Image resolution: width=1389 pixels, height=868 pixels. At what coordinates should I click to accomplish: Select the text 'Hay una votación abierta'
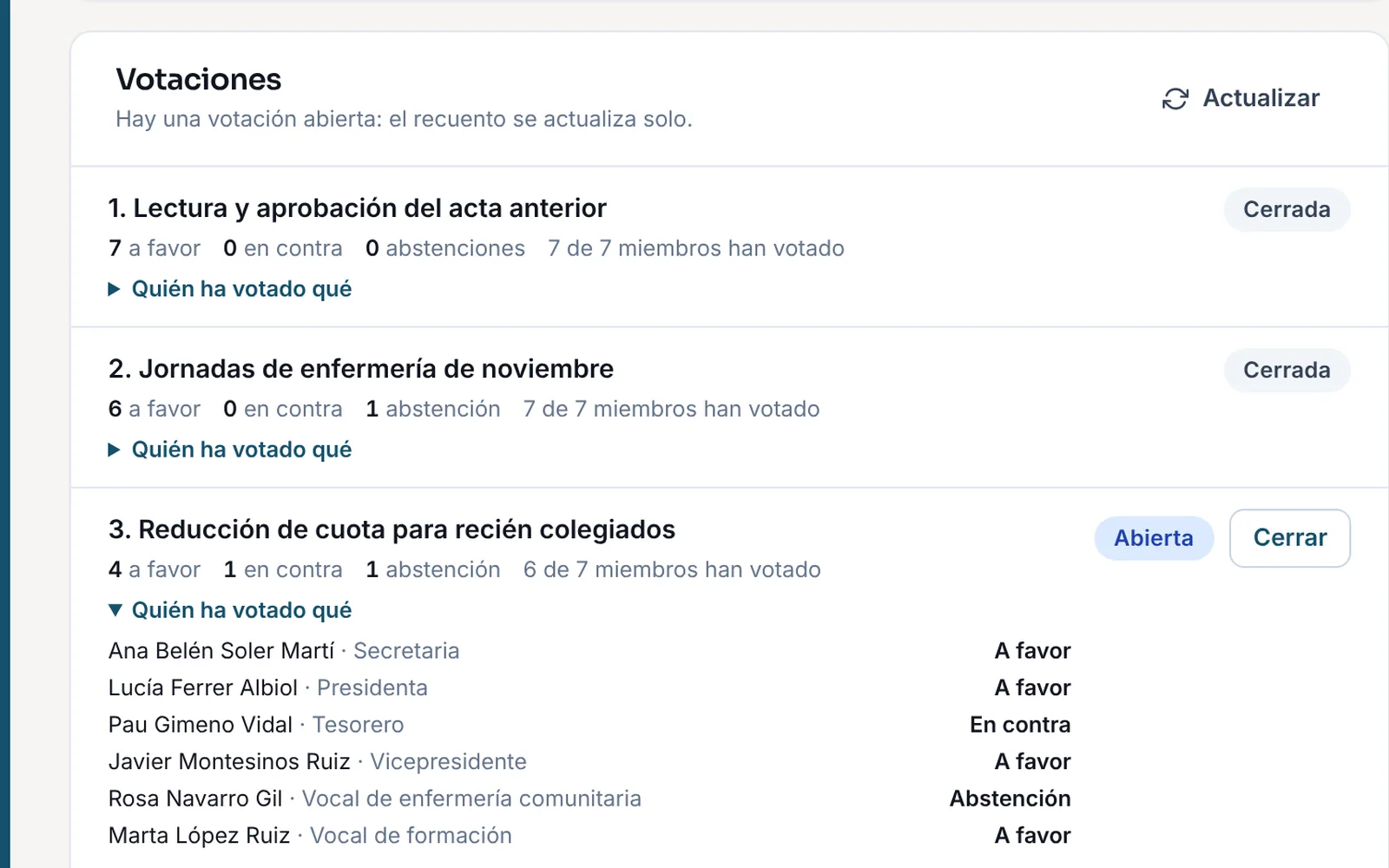coord(248,119)
